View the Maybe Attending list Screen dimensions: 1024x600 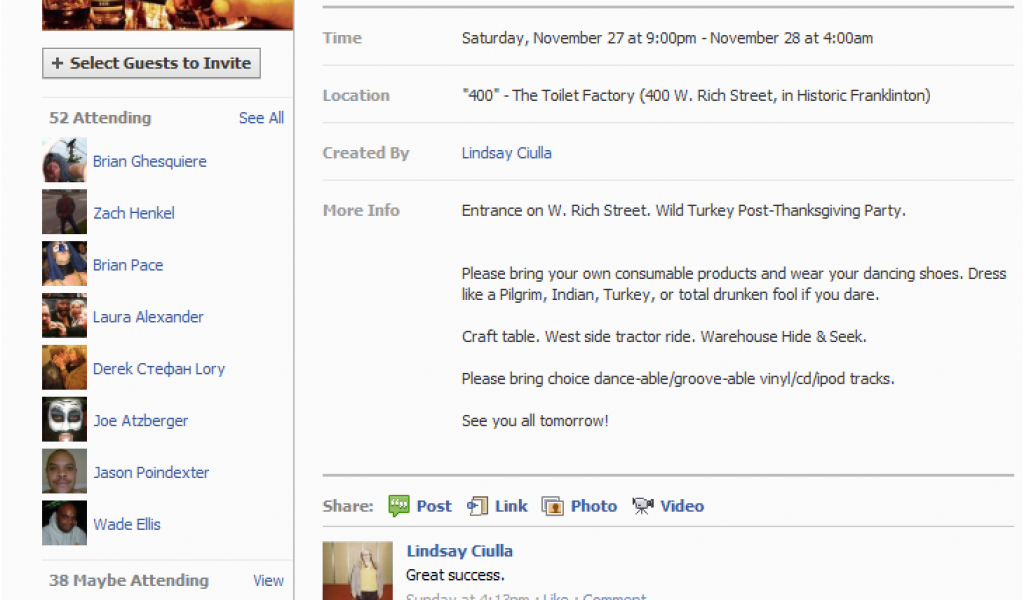pos(268,580)
